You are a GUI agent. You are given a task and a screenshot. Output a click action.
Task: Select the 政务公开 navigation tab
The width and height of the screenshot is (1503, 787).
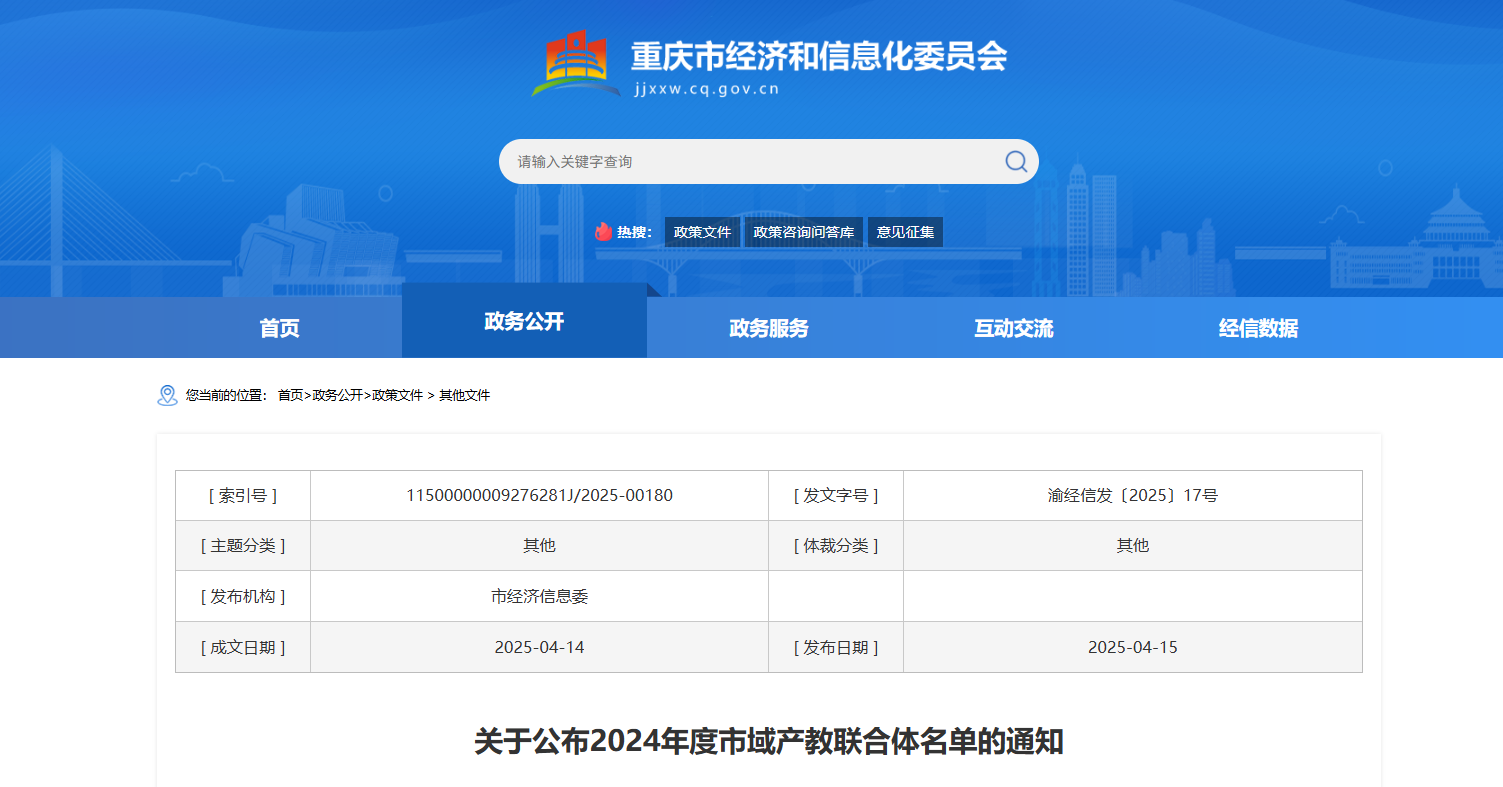pos(524,321)
